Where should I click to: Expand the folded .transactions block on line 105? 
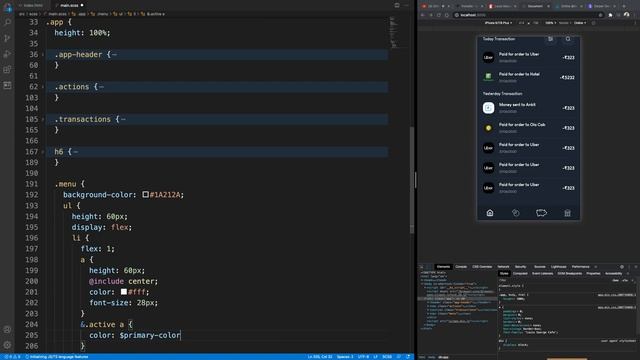(x=43, y=119)
